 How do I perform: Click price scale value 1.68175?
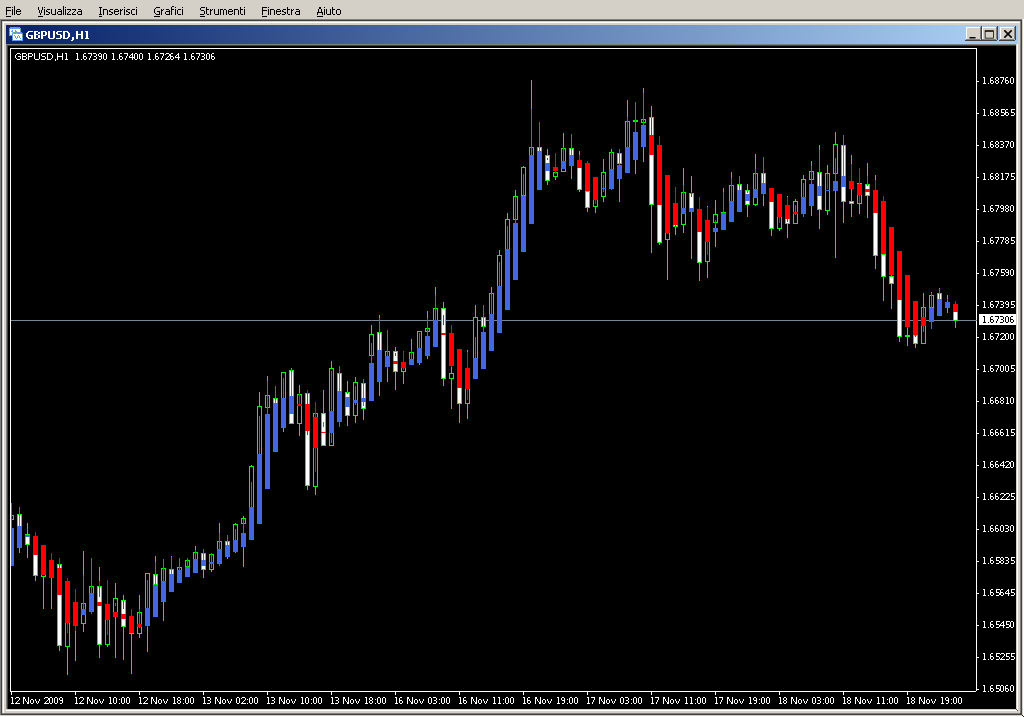click(999, 177)
